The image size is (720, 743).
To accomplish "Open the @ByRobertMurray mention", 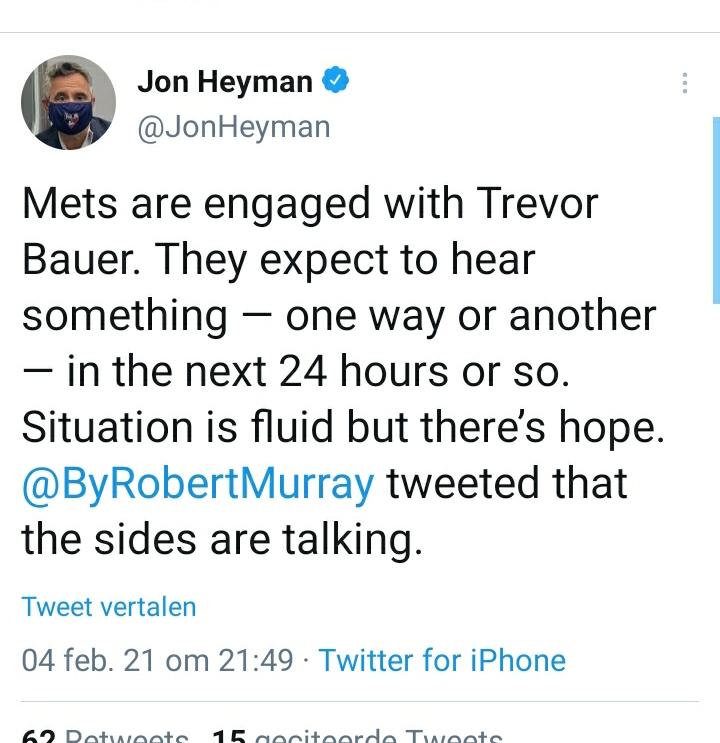I will (x=198, y=484).
